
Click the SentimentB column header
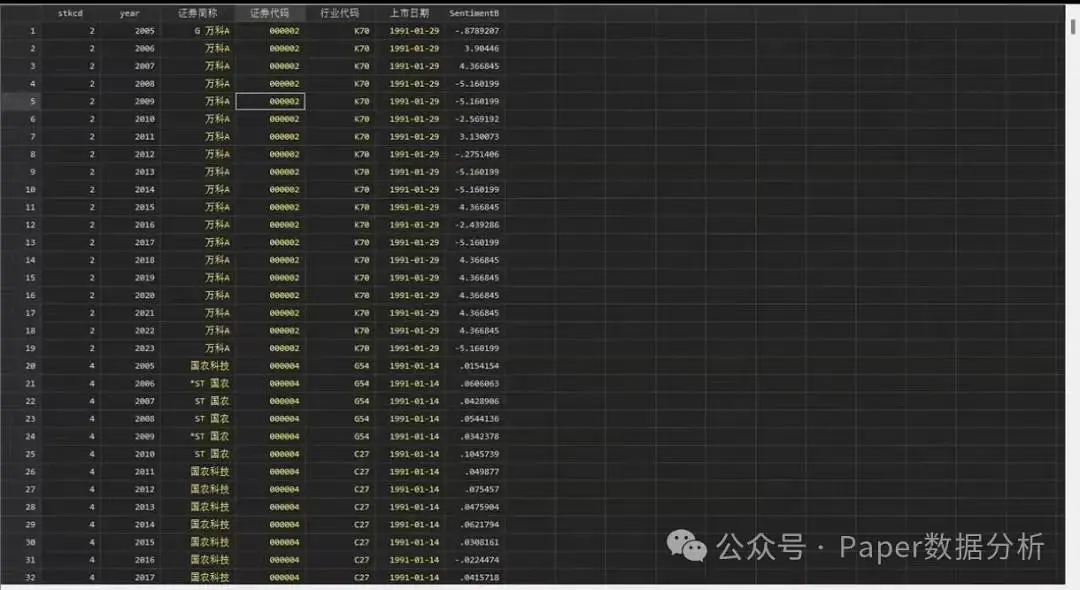click(474, 13)
